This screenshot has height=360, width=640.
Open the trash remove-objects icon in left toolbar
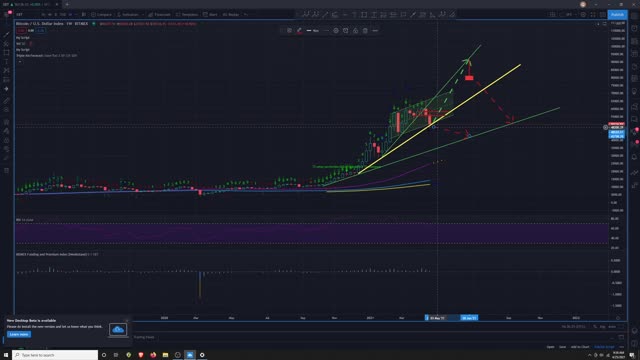point(6,171)
